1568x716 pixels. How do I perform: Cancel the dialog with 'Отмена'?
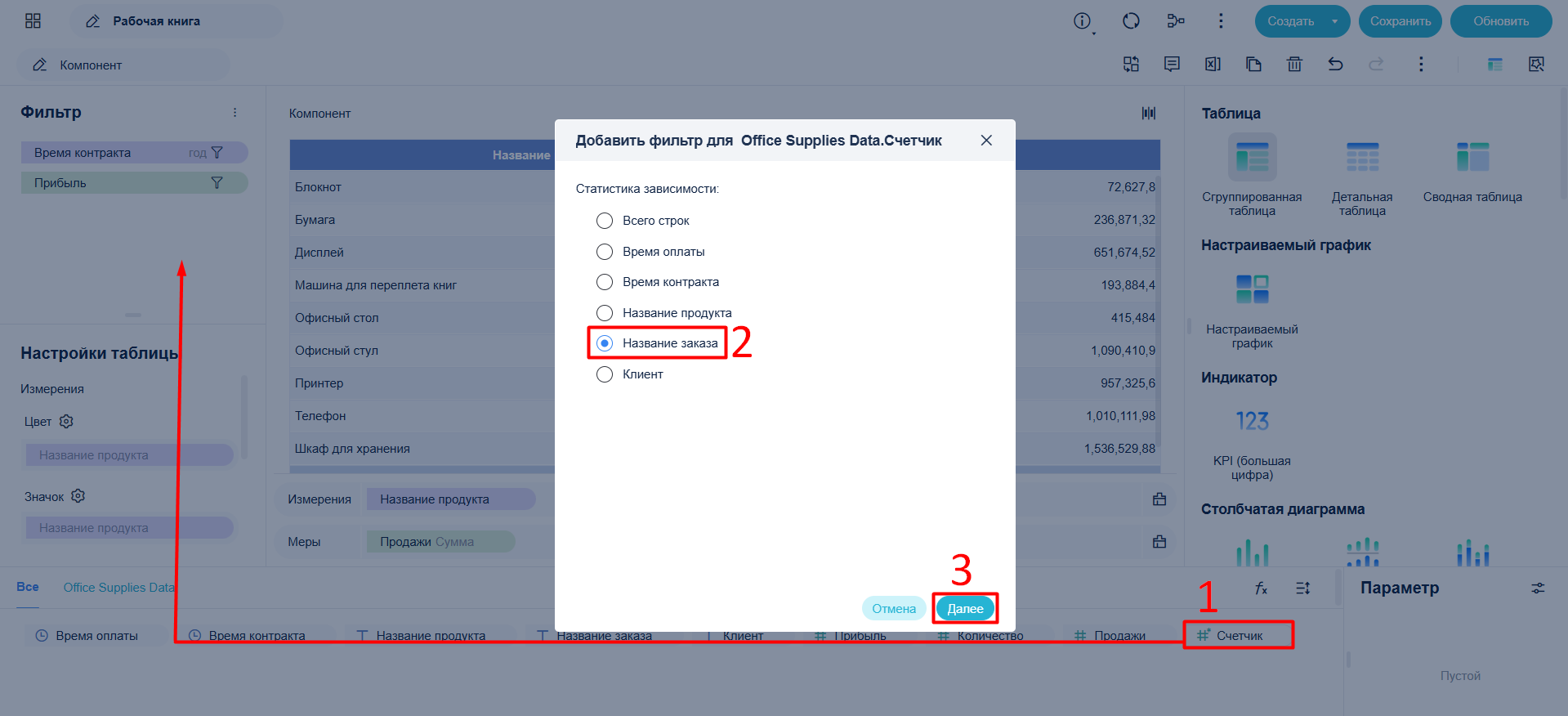coord(894,608)
